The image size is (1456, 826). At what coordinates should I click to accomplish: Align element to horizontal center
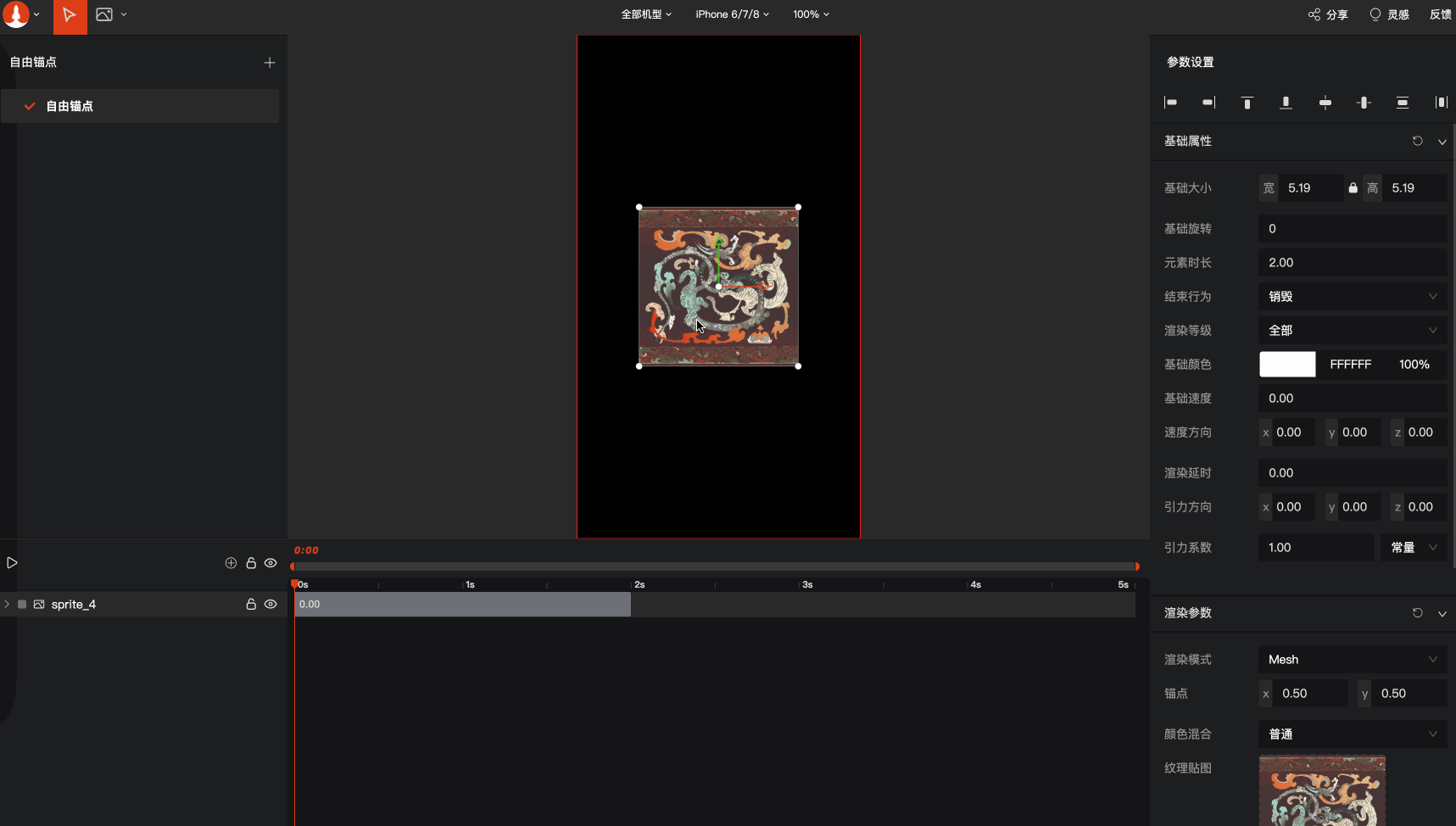pyautogui.click(x=1364, y=103)
